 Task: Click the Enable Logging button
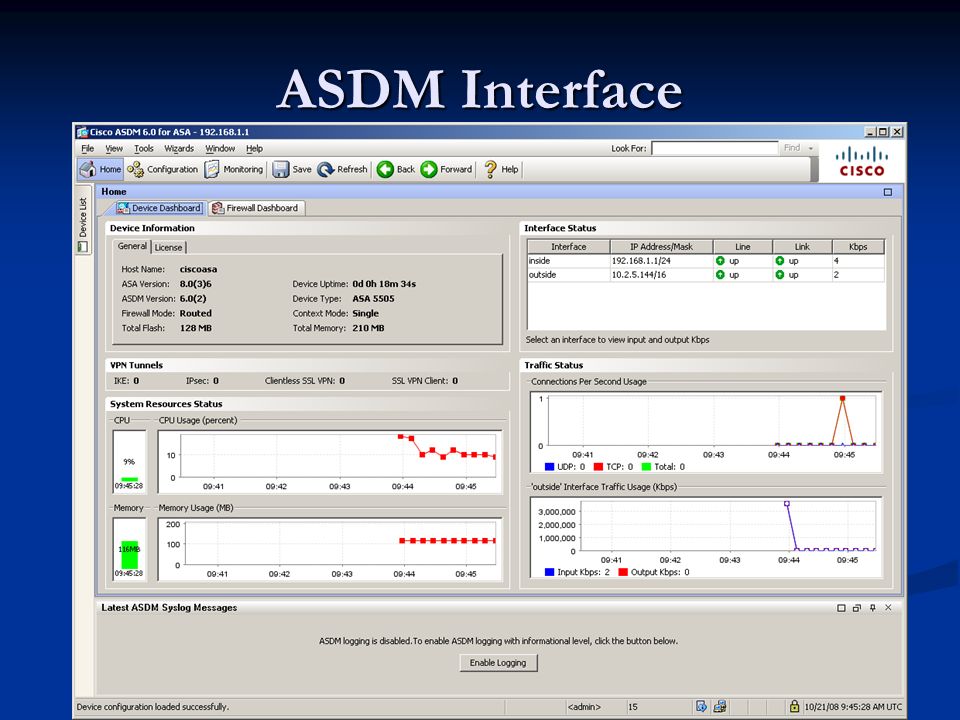click(498, 663)
